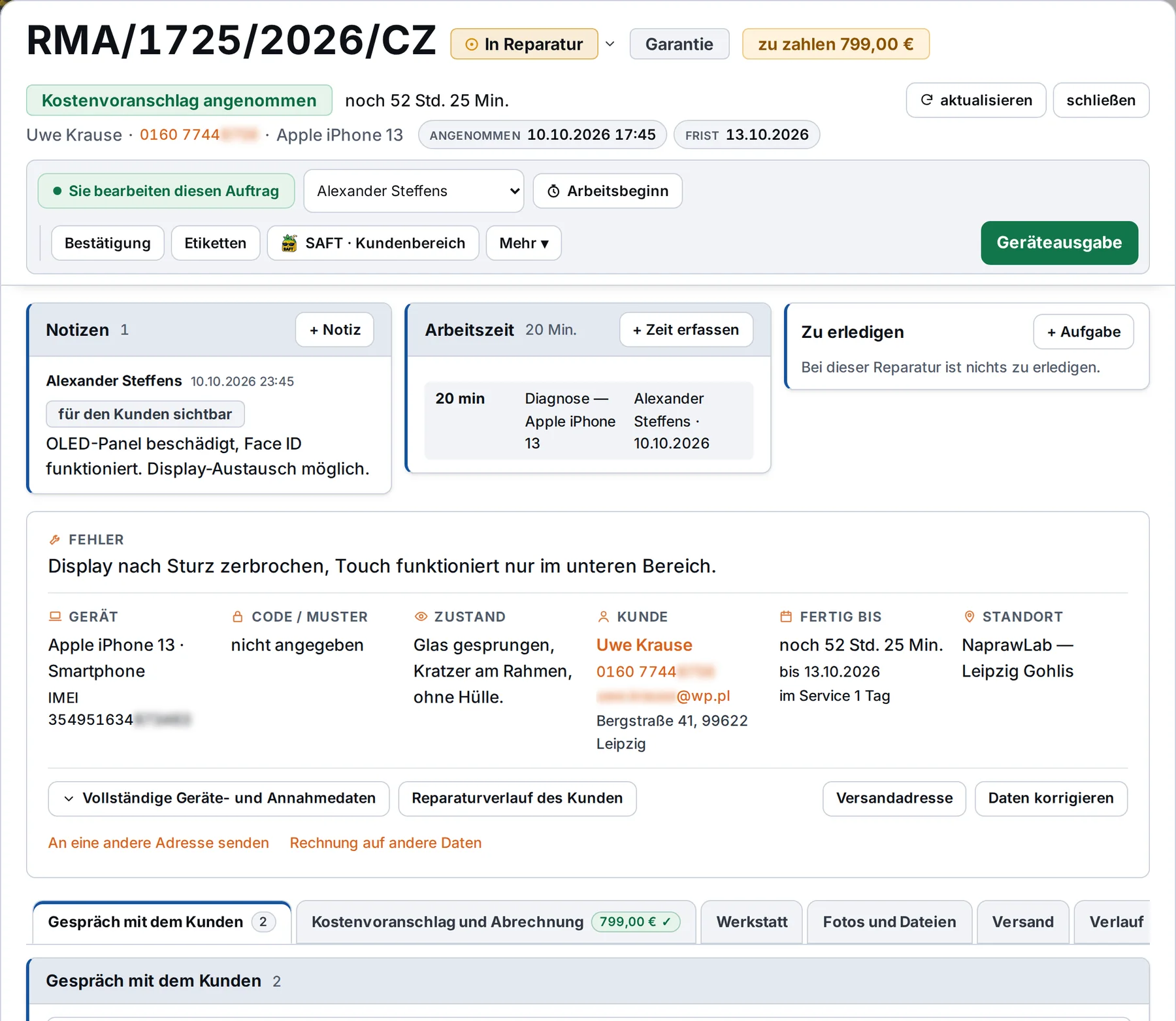Click the Etiketten button
This screenshot has width=1176, height=1021.
[216, 243]
